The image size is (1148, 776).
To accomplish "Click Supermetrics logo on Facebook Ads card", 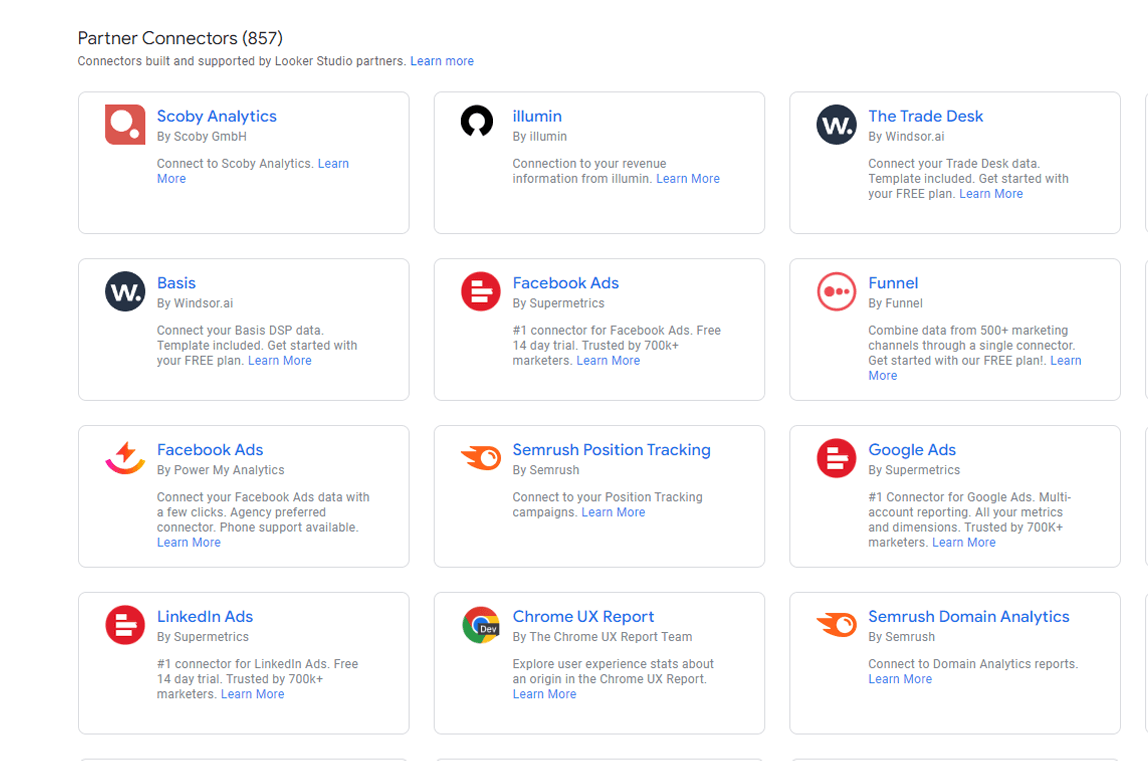I will (481, 291).
